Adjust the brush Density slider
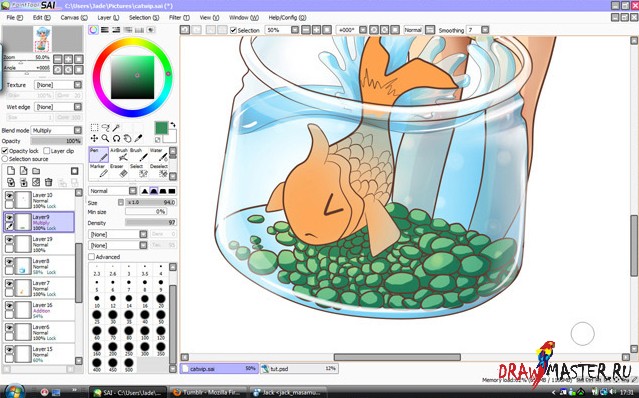 151,222
